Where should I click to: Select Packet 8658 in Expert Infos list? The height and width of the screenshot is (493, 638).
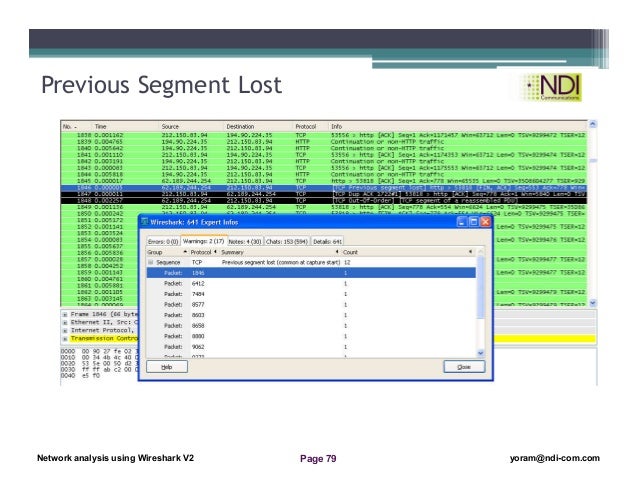311,326
